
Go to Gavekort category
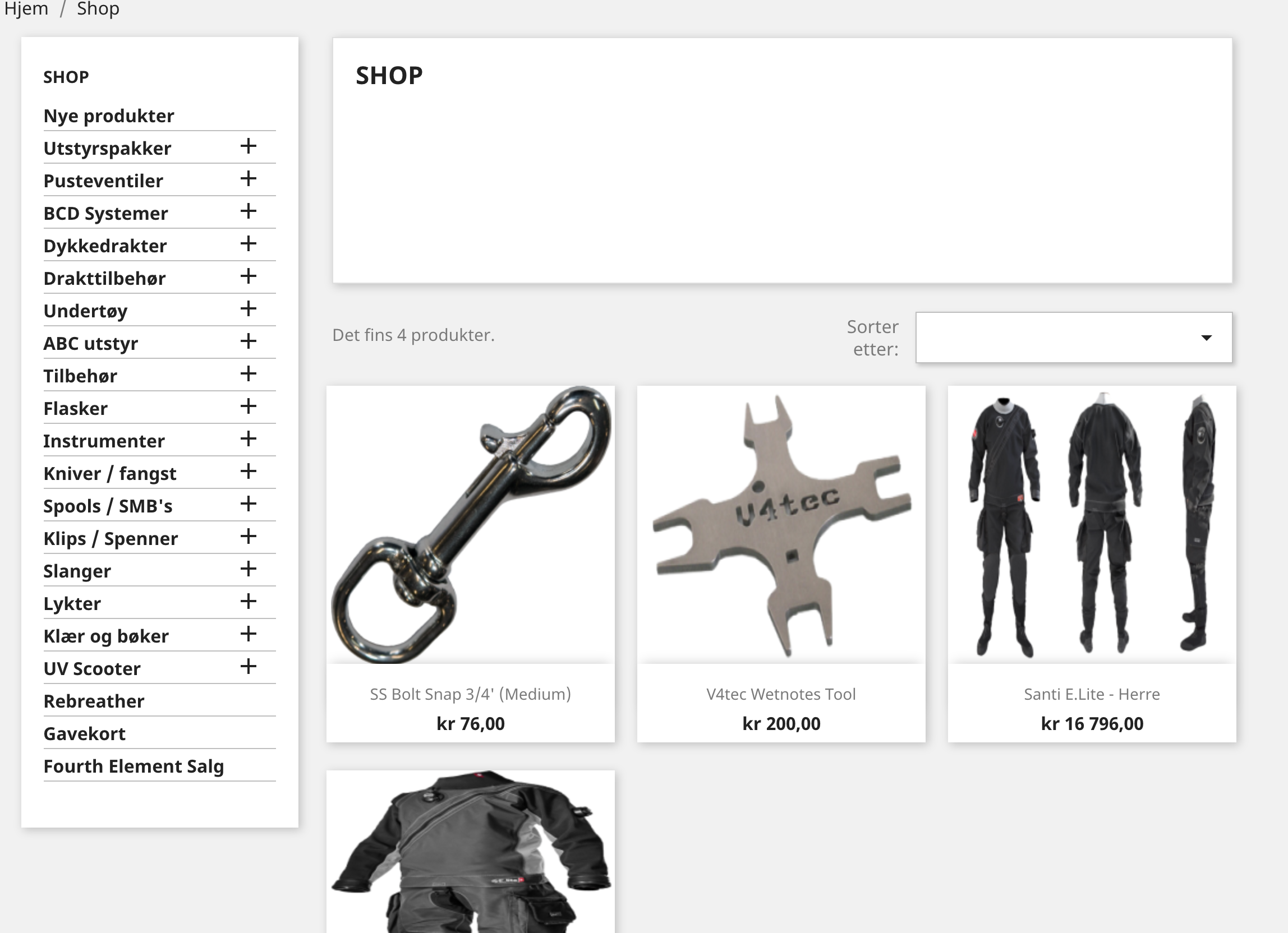tap(85, 734)
